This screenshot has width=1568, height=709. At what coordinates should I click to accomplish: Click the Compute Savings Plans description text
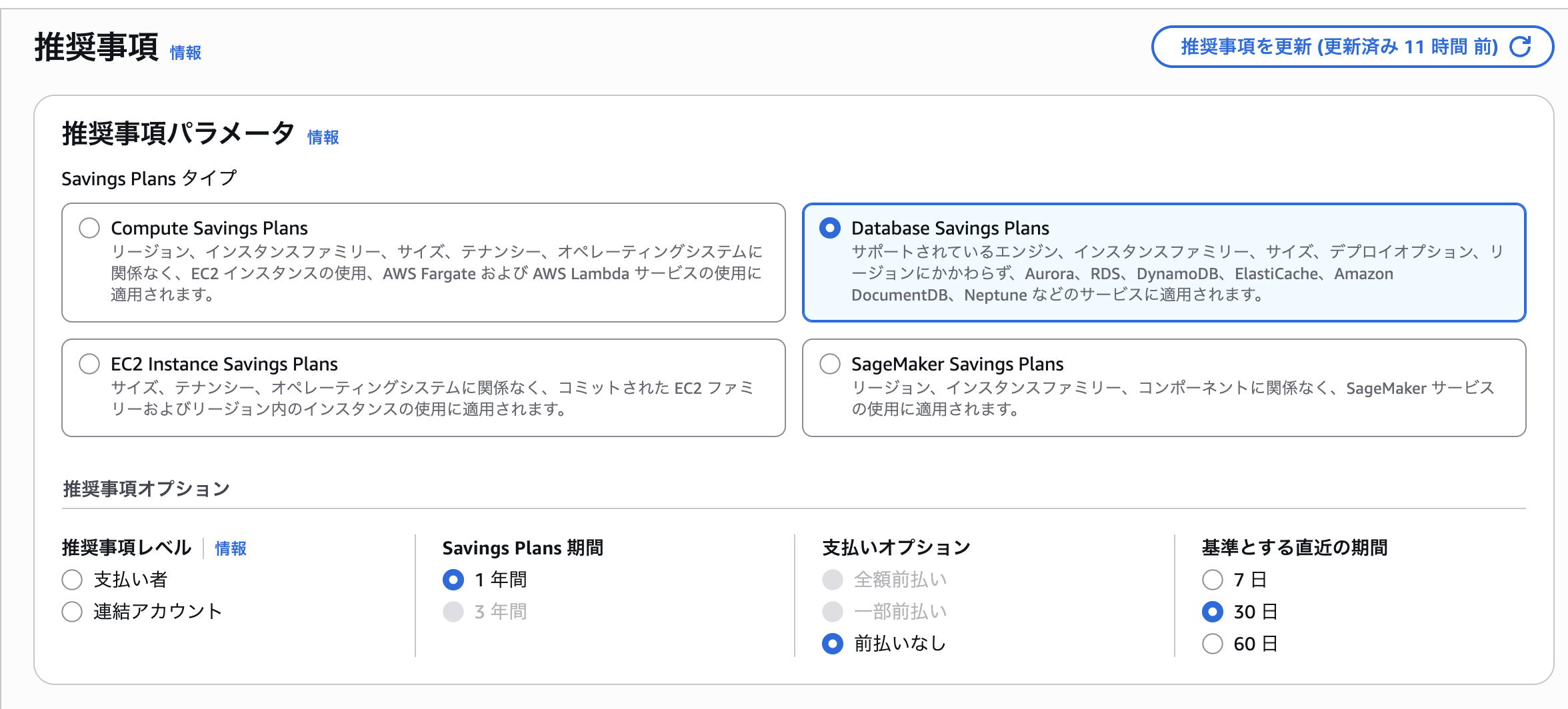point(437,273)
